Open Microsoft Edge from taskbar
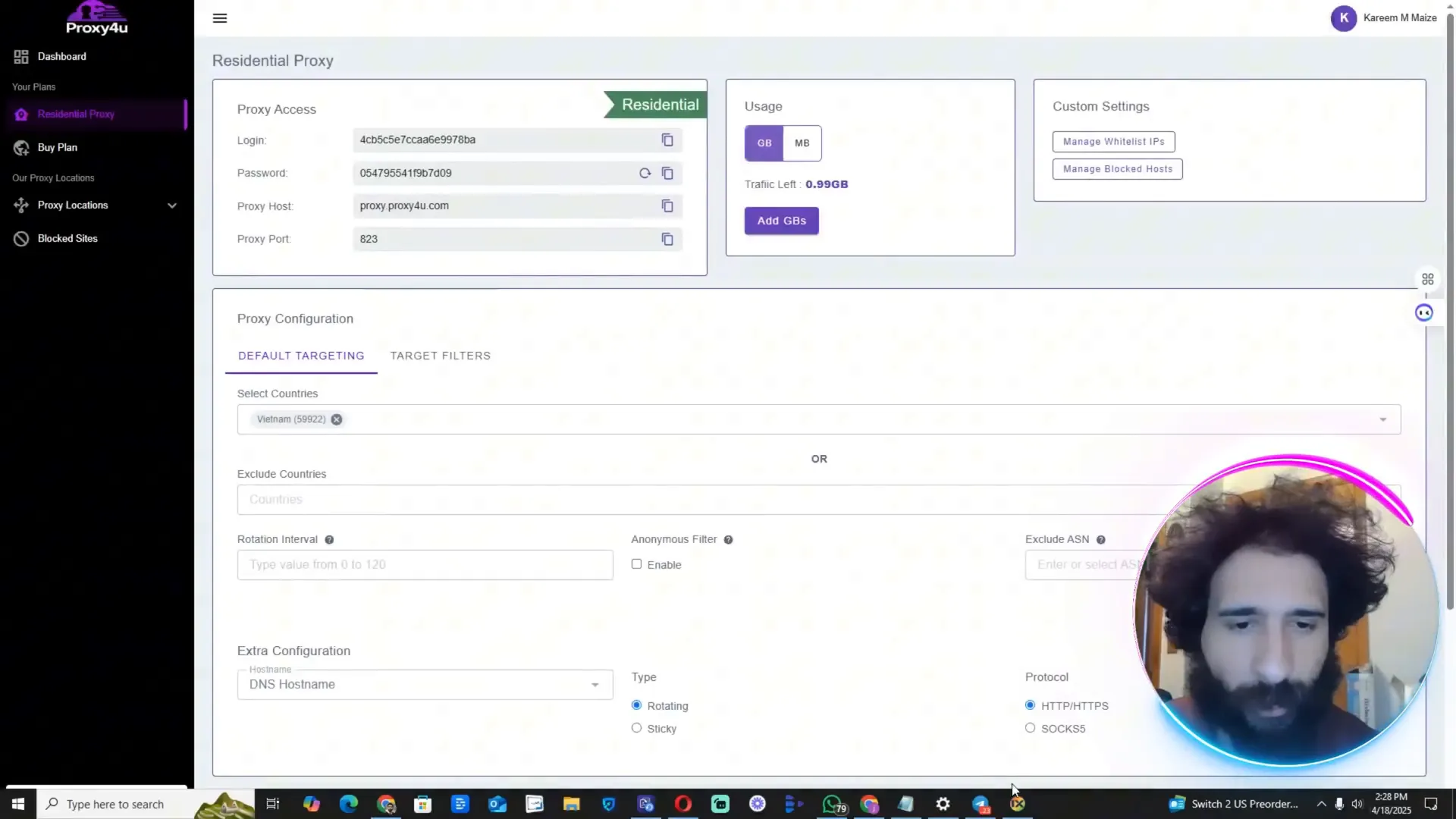 [348, 804]
